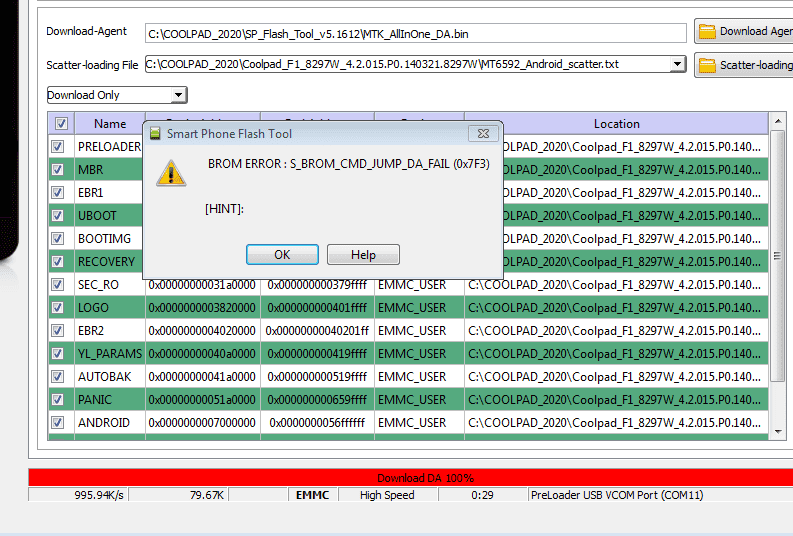Uncheck the SEC_RO partition checkbox
Image resolution: width=793 pixels, height=536 pixels.
(58, 285)
